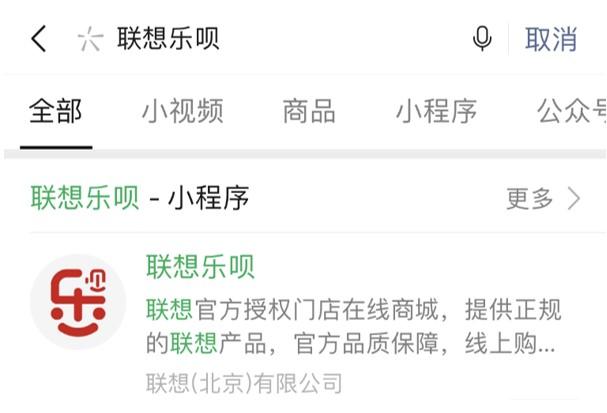607x413 pixels.
Task: Click the chevron arrow beside 更多
Action: point(574,198)
